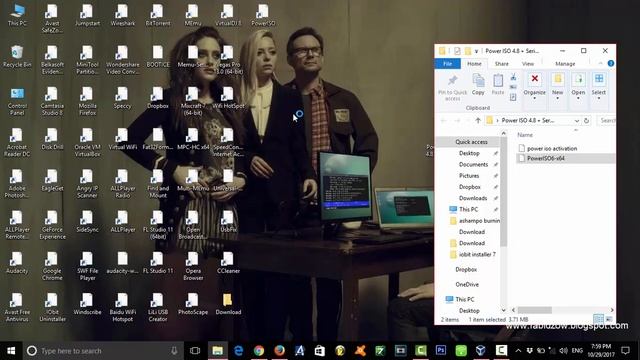Click the file list scroll right arrow

(611, 310)
